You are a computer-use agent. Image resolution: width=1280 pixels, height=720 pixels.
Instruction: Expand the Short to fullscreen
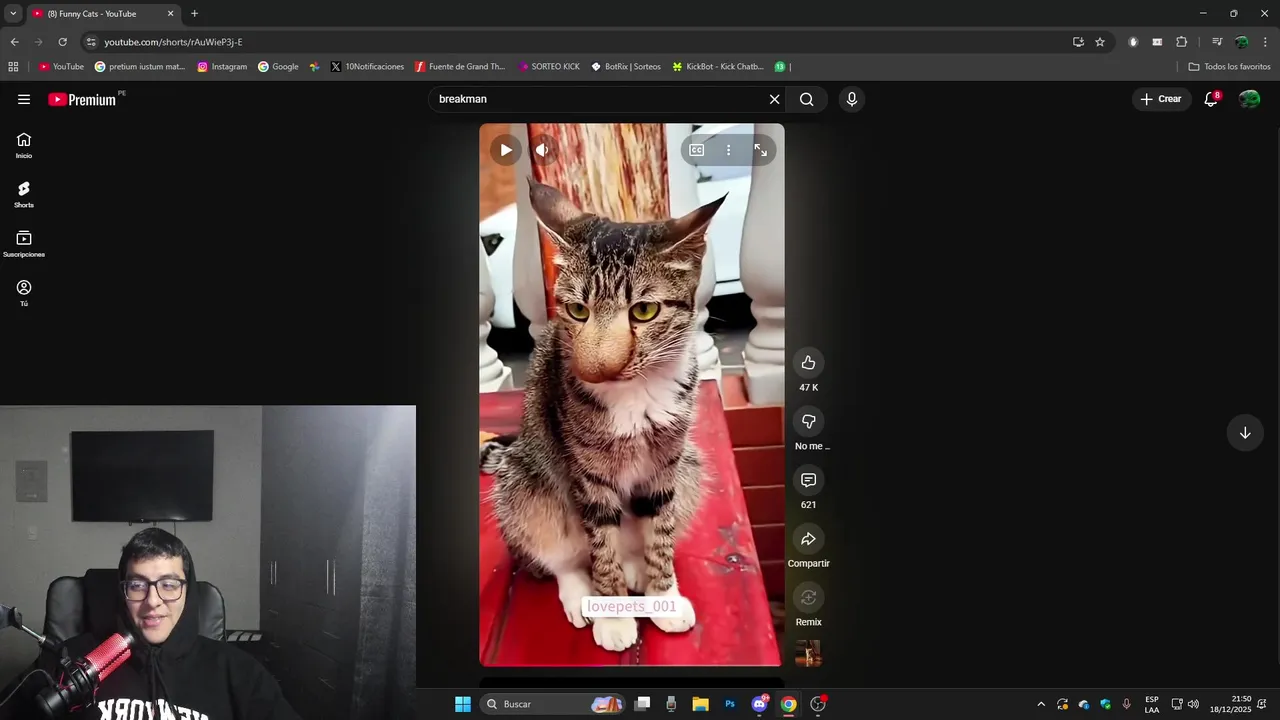pyautogui.click(x=761, y=150)
